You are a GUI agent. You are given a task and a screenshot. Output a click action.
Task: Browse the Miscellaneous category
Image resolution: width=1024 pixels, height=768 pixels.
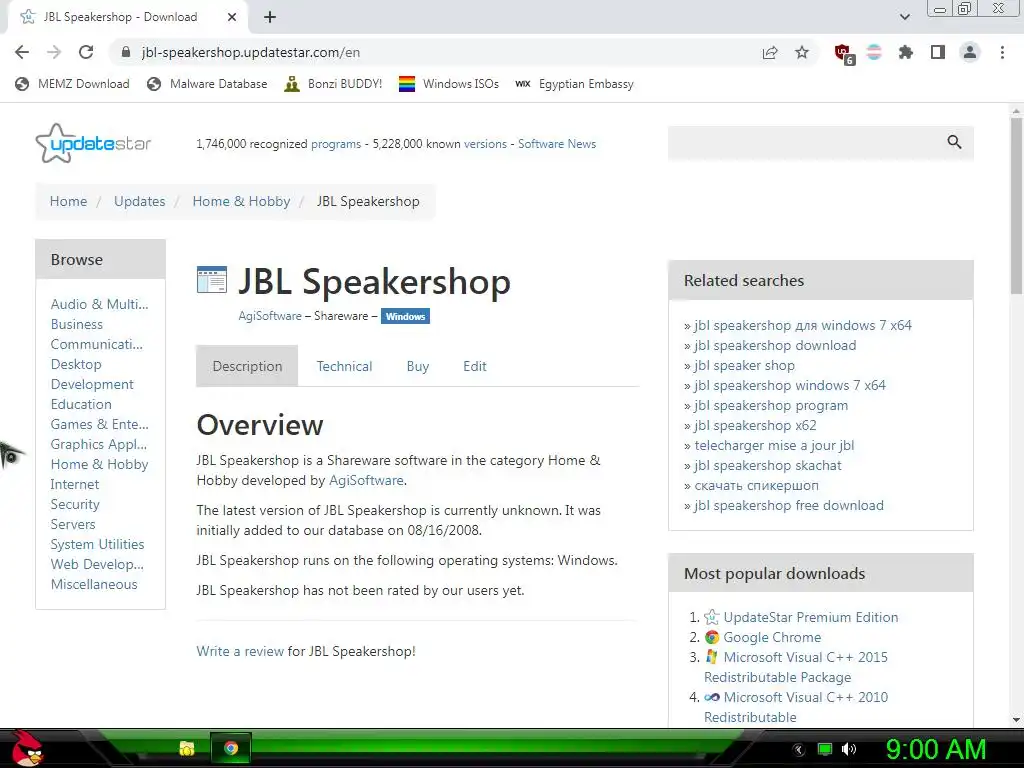[x=94, y=584]
